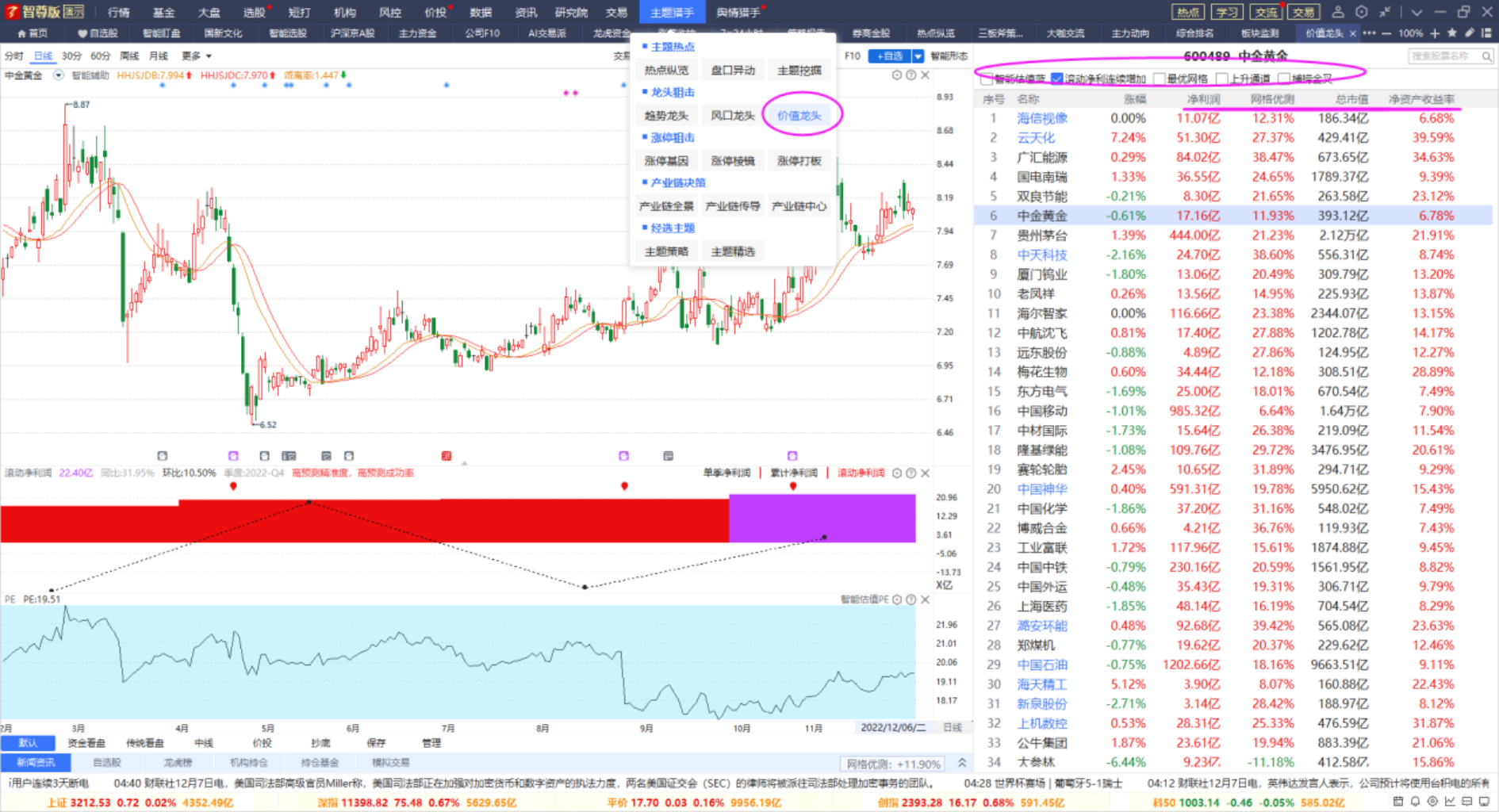This screenshot has width=1499, height=812.
Task: Open the 资金看盘 bottom tab
Action: coord(86,743)
